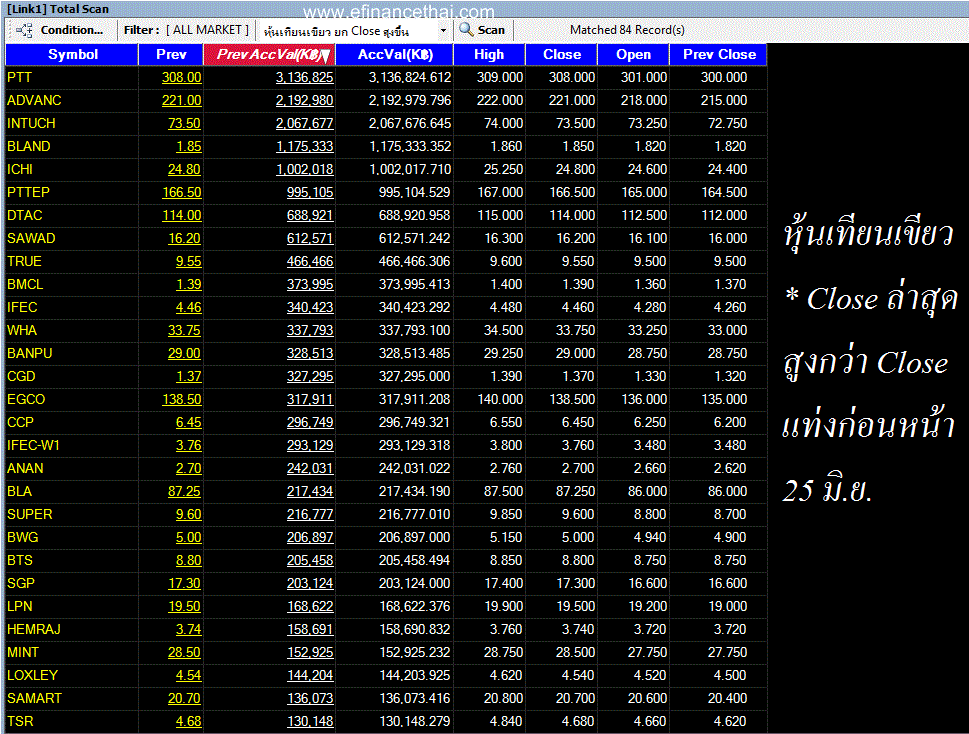The width and height of the screenshot is (969, 734).
Task: Select the BLA symbol
Action: (x=19, y=491)
